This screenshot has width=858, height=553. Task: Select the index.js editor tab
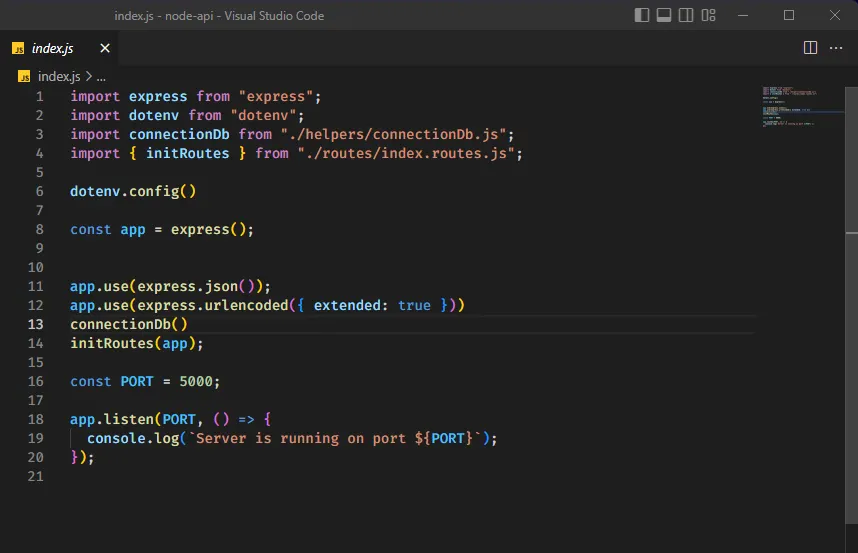(x=59, y=48)
